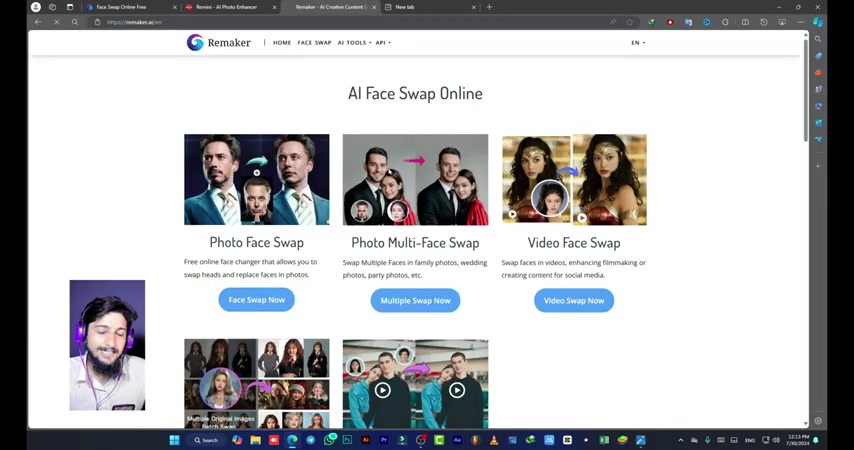The height and width of the screenshot is (450, 854).
Task: Switch to the New tab tab
Action: tap(428, 7)
